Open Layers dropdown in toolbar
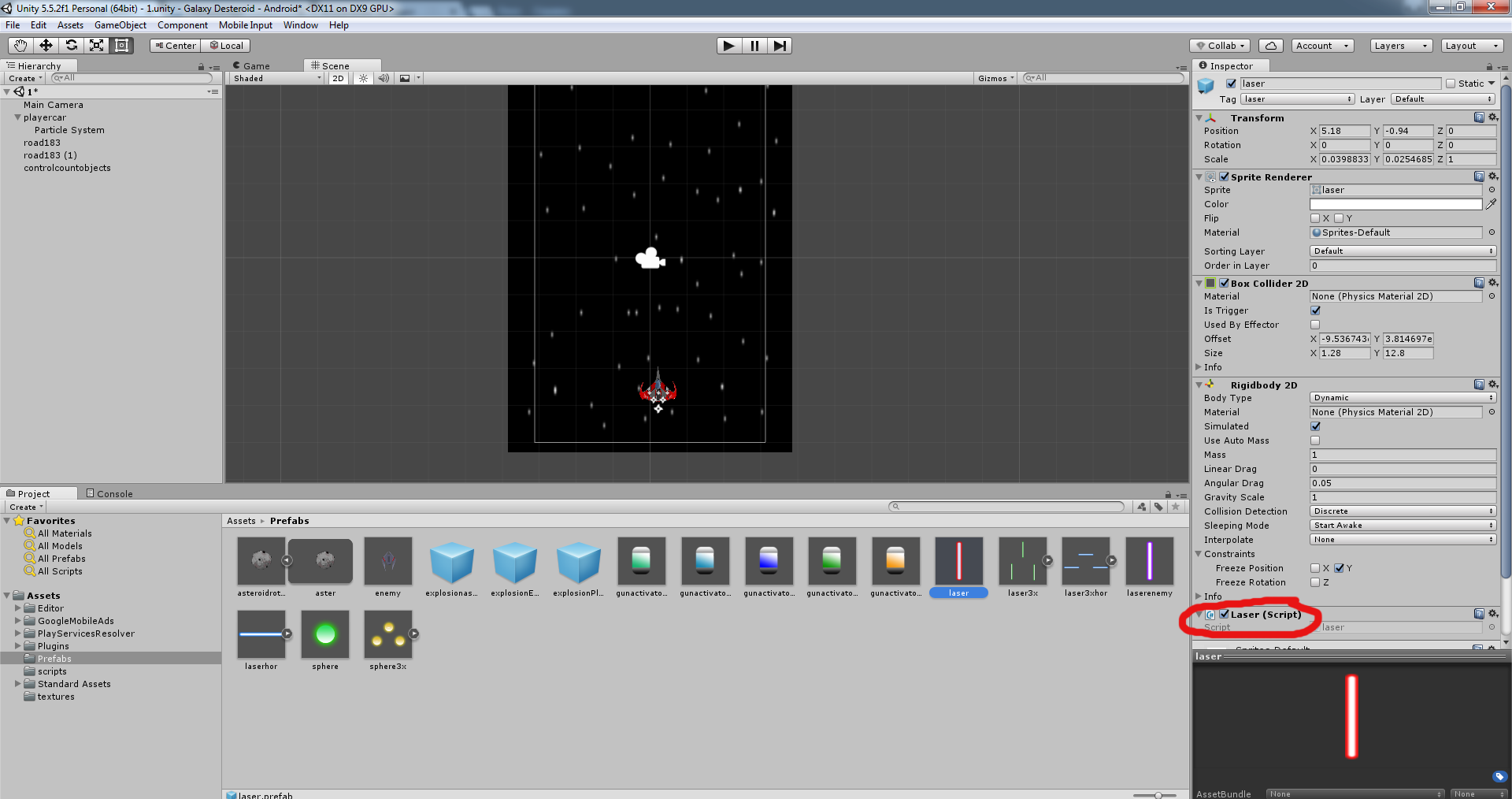This screenshot has width=1512, height=799. pyautogui.click(x=1400, y=46)
